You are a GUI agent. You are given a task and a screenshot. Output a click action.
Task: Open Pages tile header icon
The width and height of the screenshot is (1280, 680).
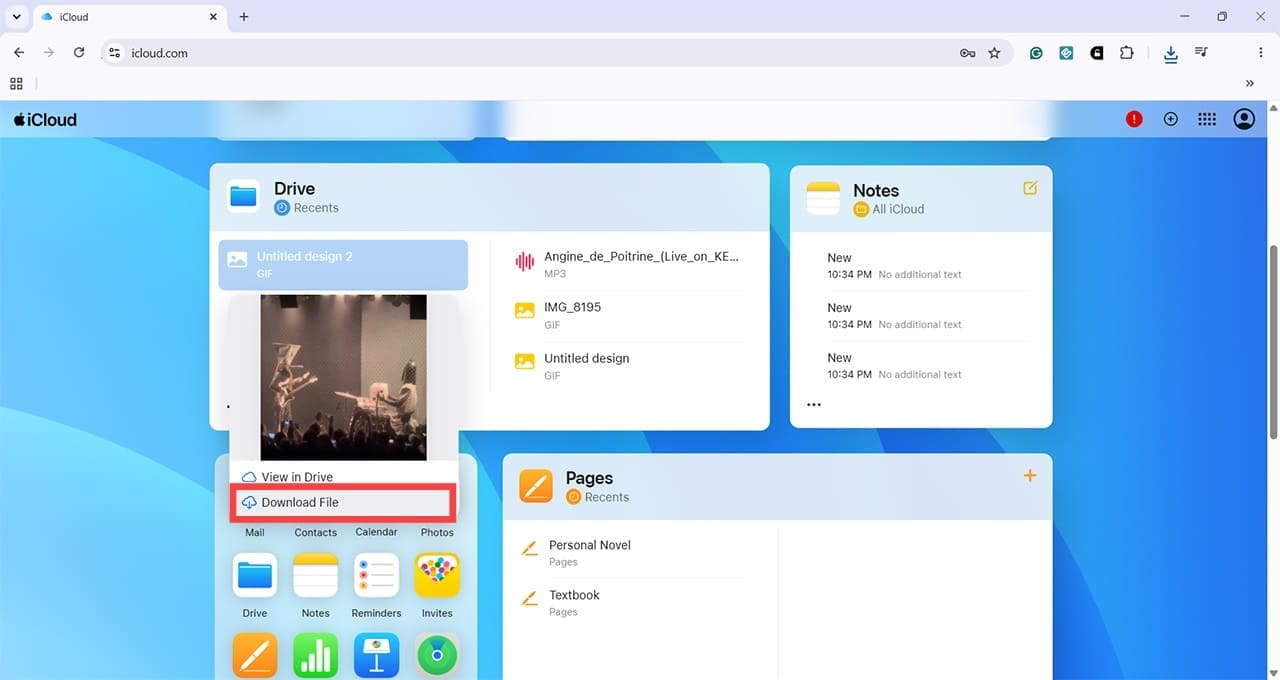536,486
